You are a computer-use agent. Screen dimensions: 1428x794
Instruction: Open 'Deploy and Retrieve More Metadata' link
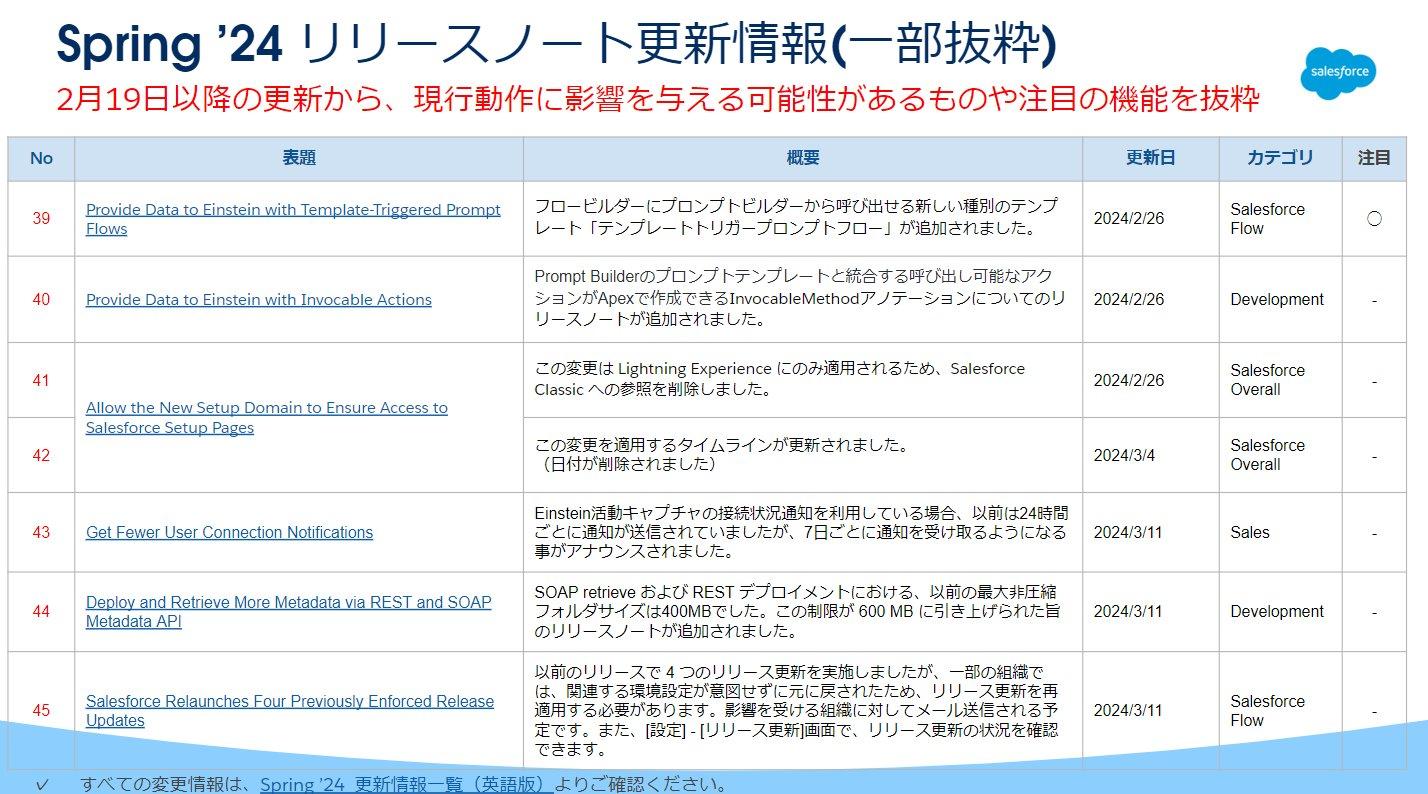(289, 612)
